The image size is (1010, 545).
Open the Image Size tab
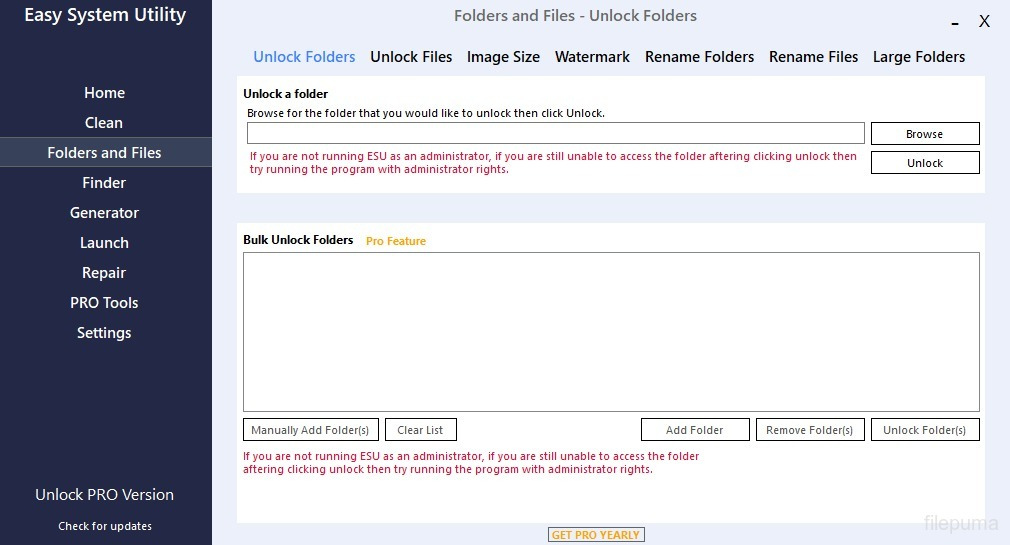click(503, 57)
